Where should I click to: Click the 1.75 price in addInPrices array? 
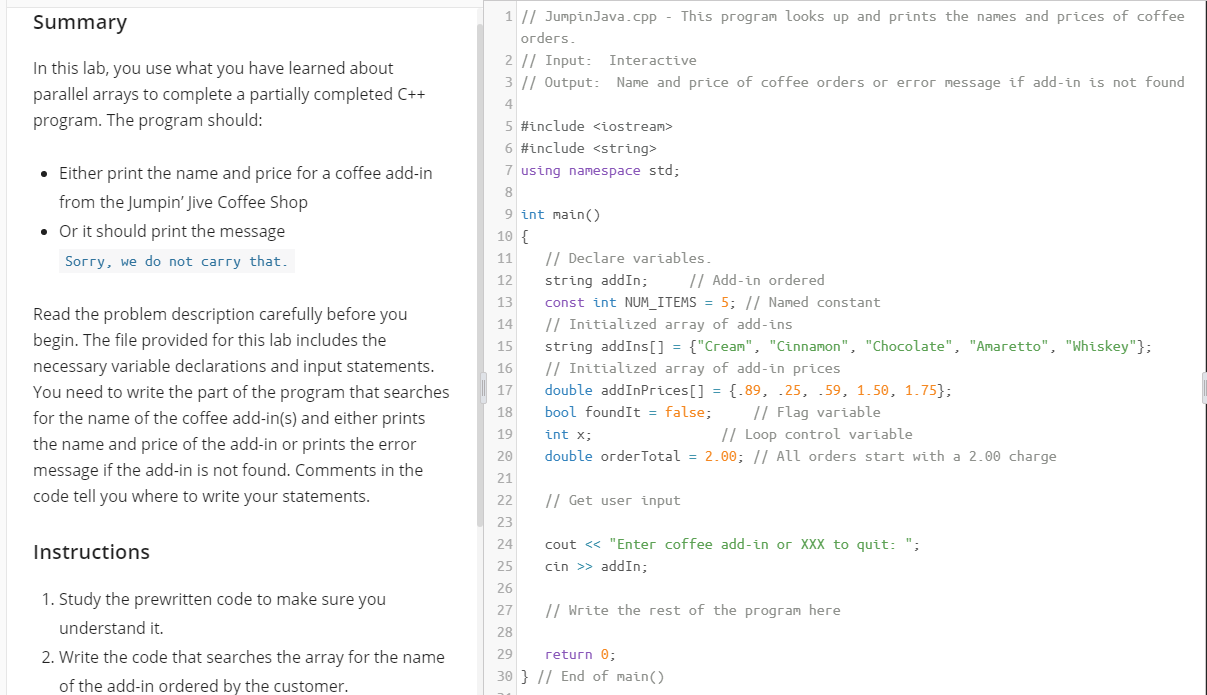tap(919, 390)
